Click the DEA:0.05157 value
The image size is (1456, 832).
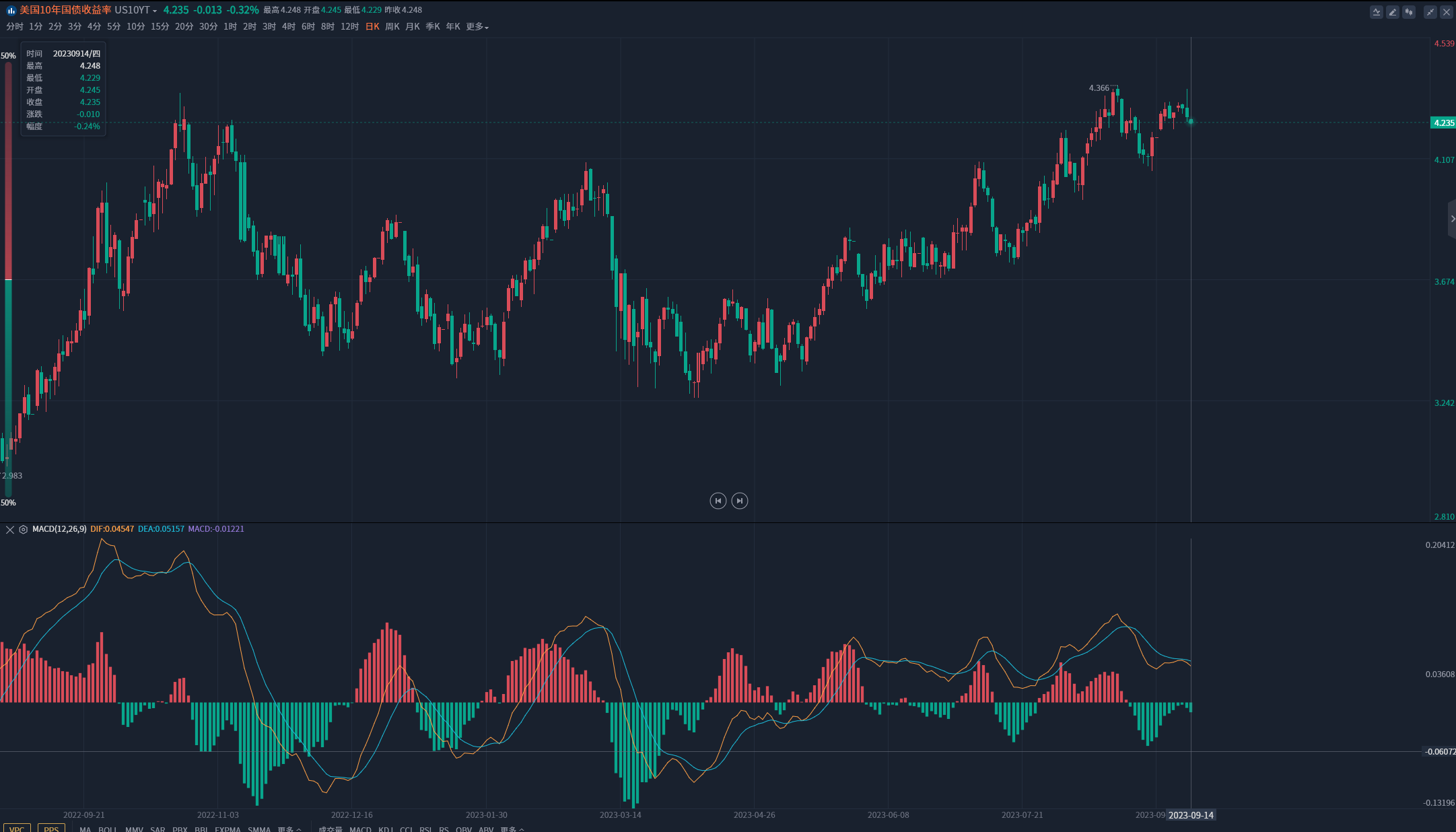pyautogui.click(x=161, y=529)
